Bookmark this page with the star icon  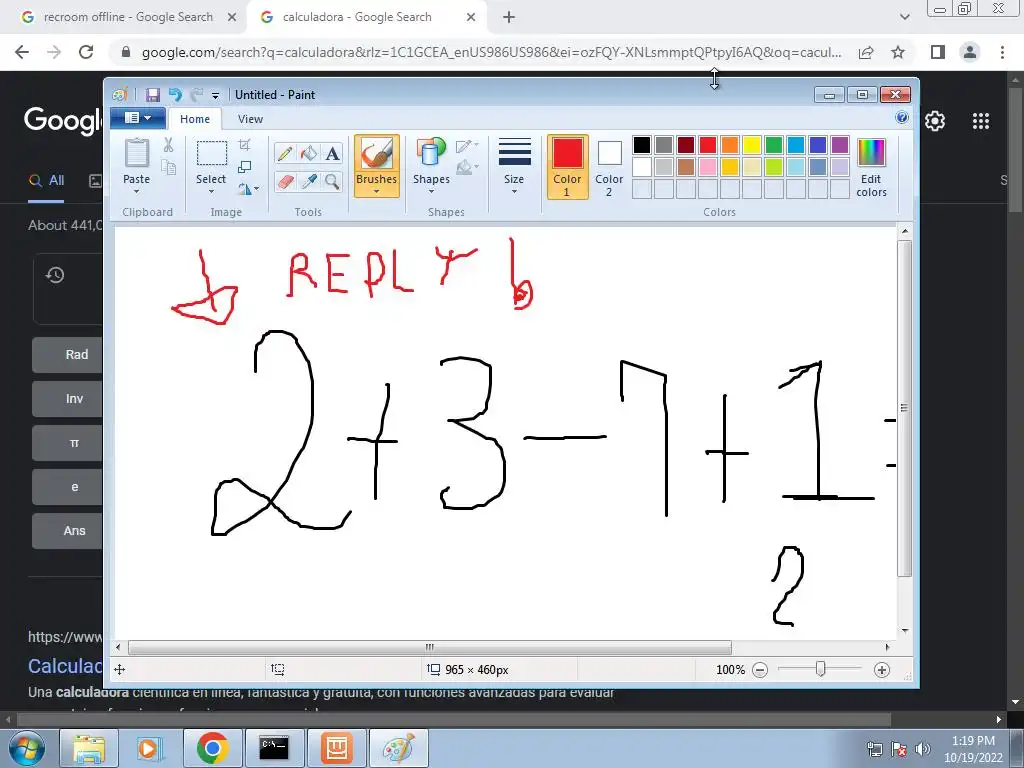pyautogui.click(x=898, y=52)
